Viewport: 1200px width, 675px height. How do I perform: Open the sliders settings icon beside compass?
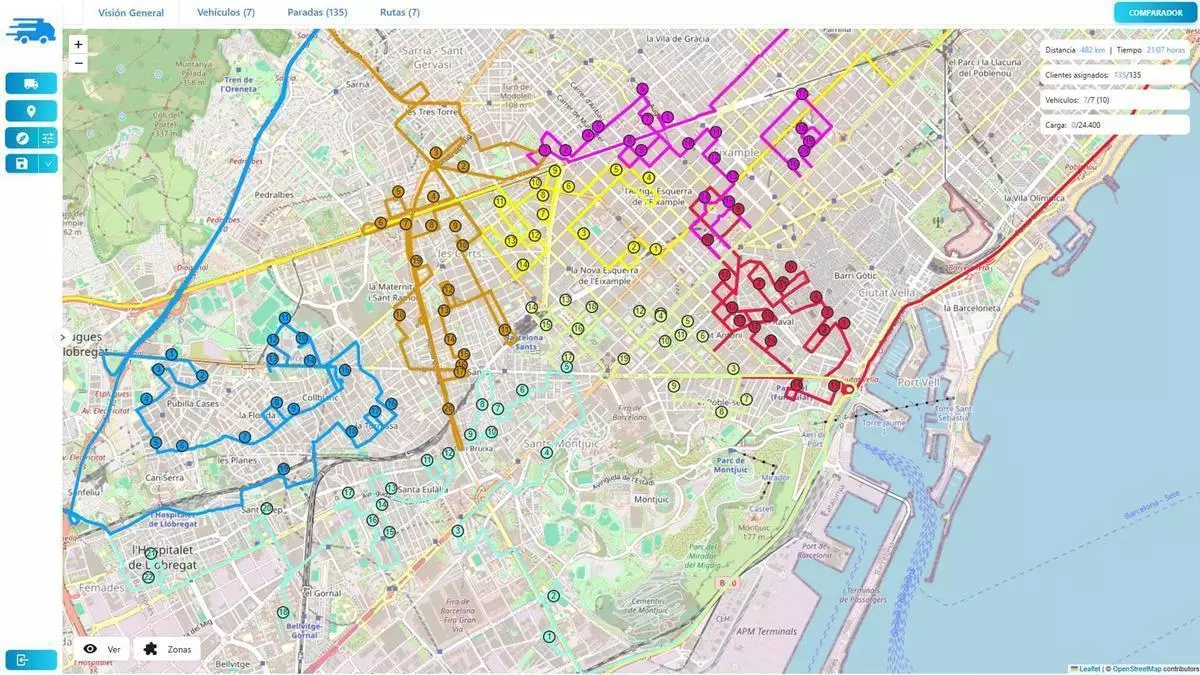tap(47, 138)
